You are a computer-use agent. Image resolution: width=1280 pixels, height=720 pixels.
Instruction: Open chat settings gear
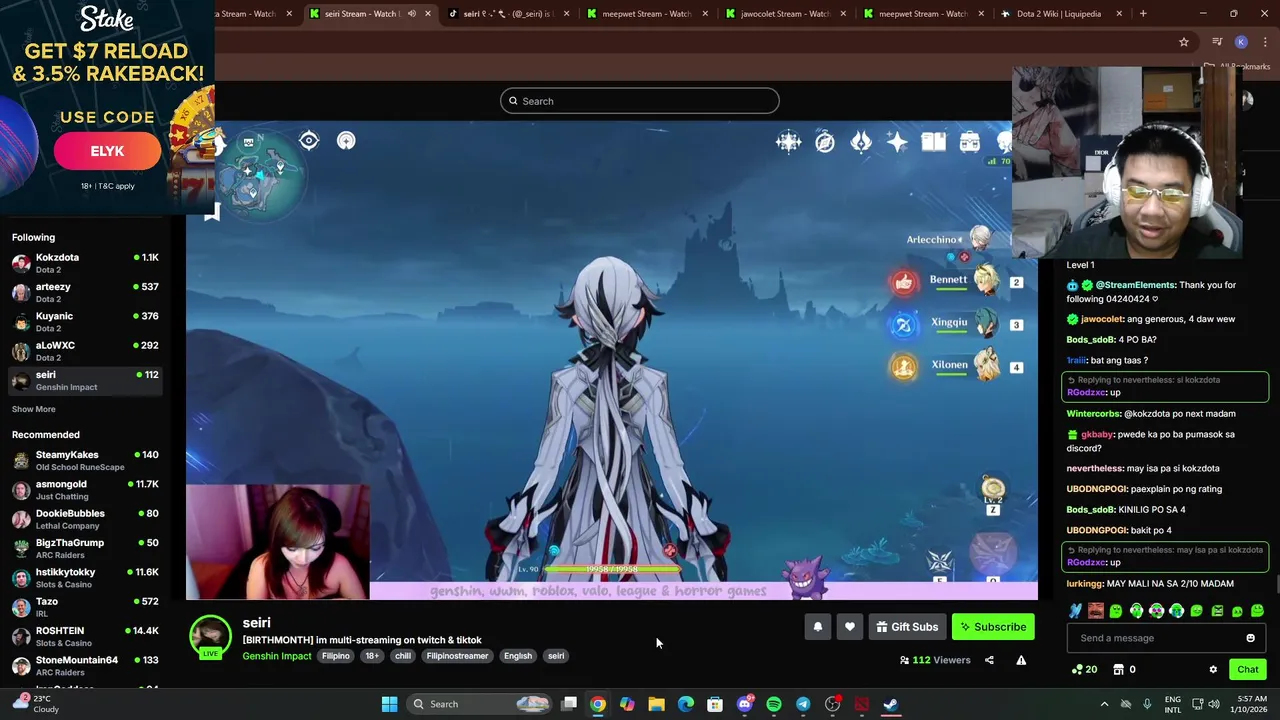click(x=1213, y=670)
